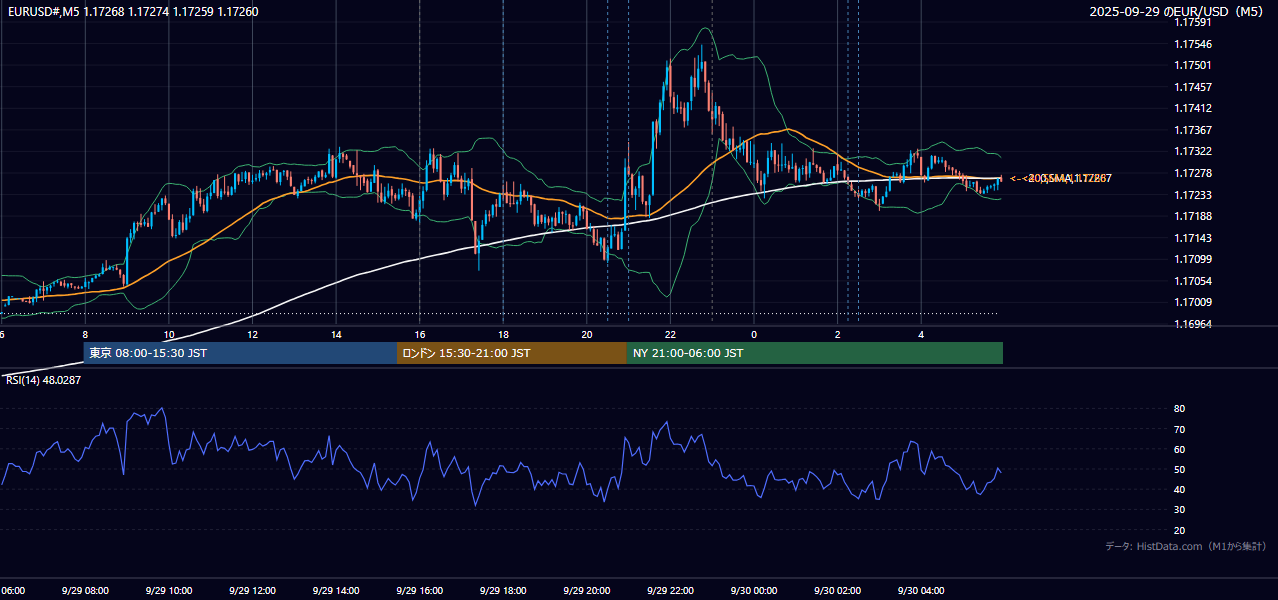This screenshot has width=1278, height=600.
Task: Click RSI scale value 80
Action: [x=1180, y=409]
